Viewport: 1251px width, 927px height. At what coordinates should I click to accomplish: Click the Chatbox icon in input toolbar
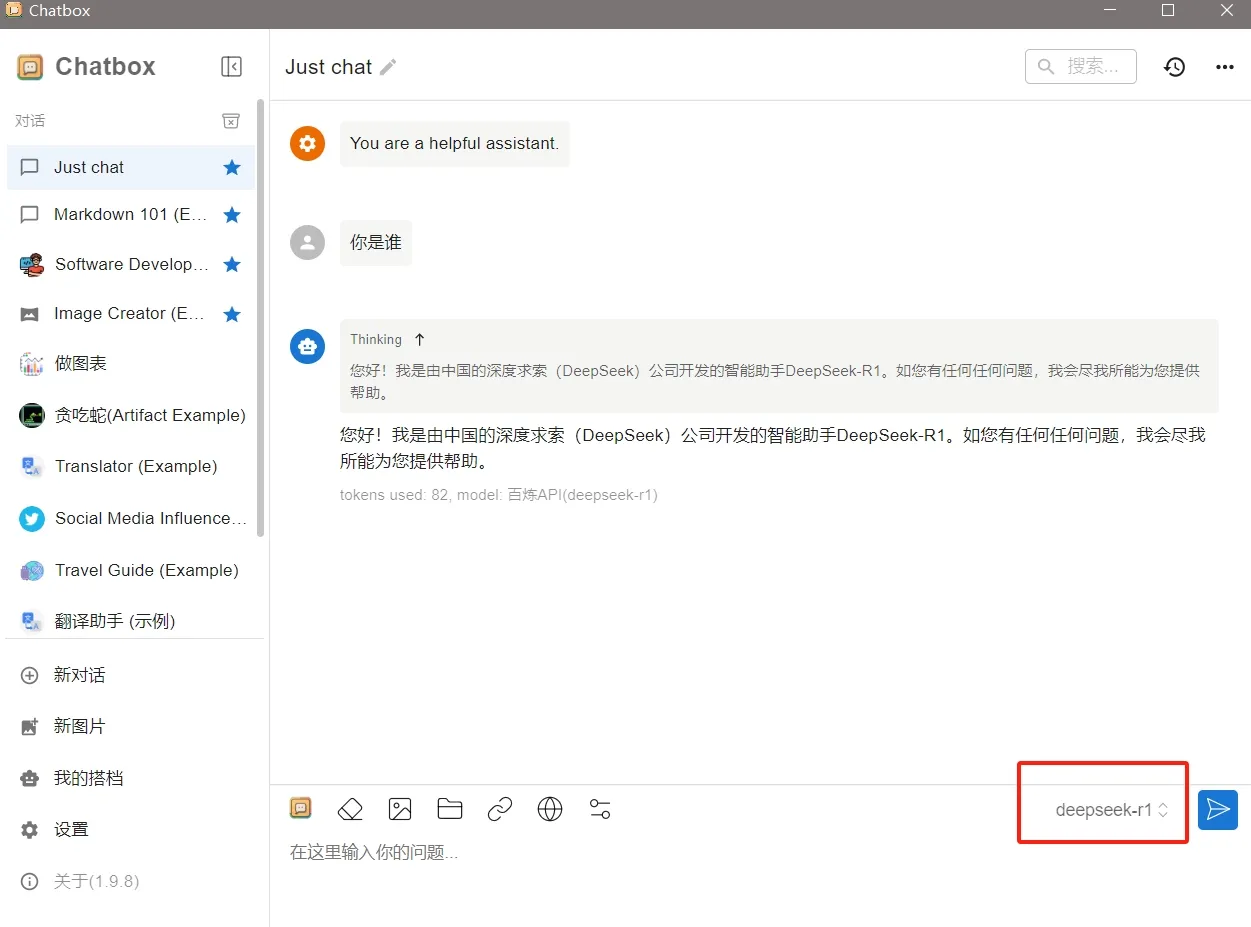[x=300, y=808]
